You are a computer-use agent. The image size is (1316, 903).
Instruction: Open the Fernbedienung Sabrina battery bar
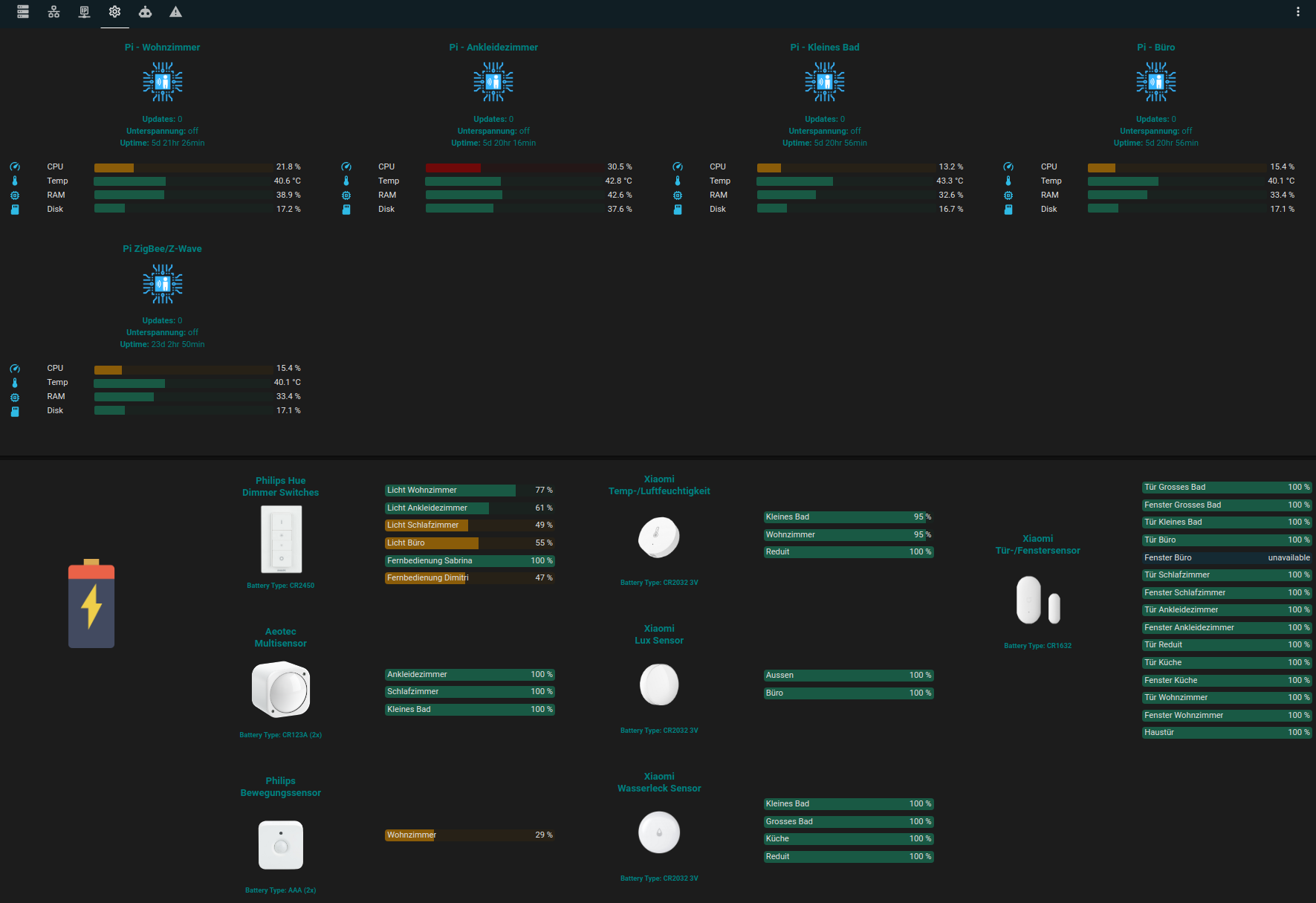(470, 561)
